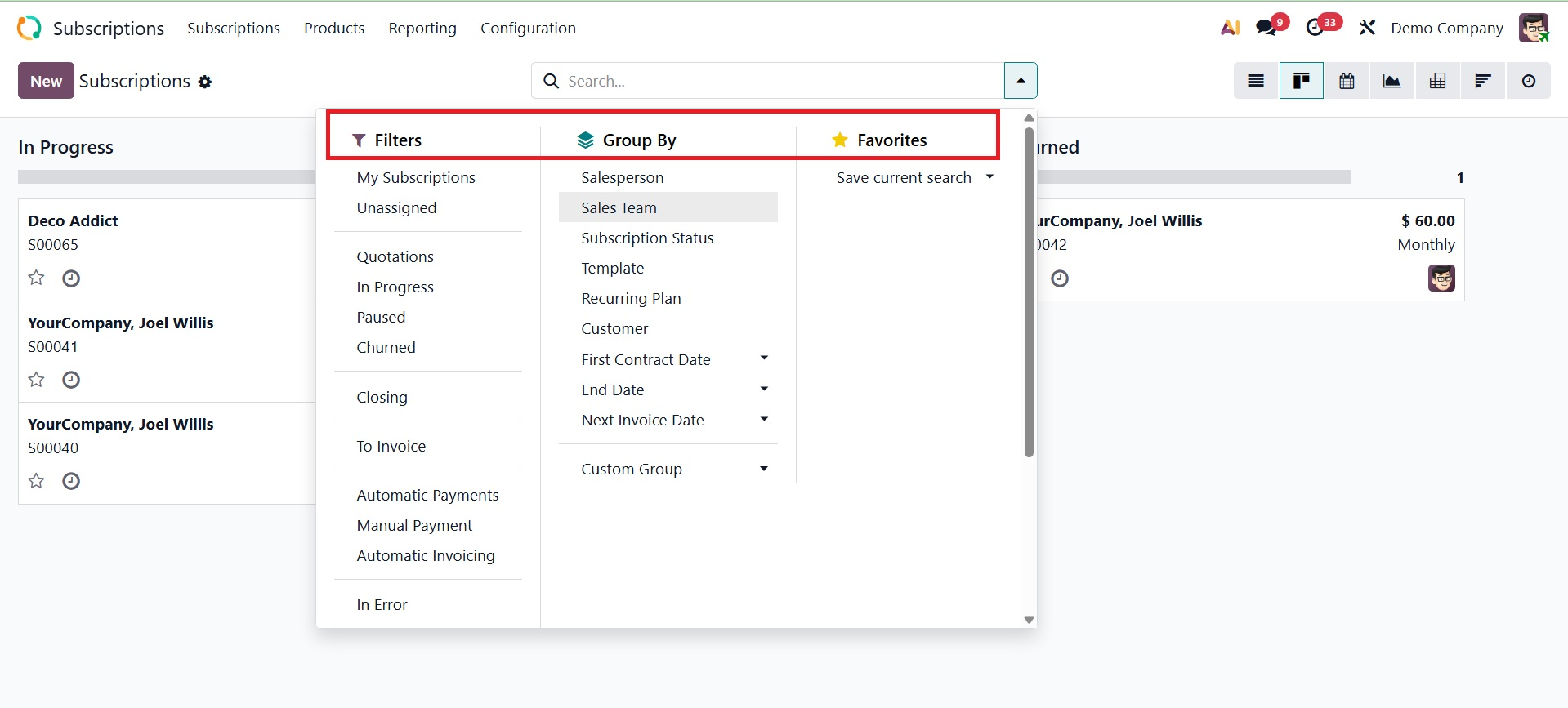Focus the Search input field
This screenshot has height=708, width=1568.
click(x=776, y=81)
